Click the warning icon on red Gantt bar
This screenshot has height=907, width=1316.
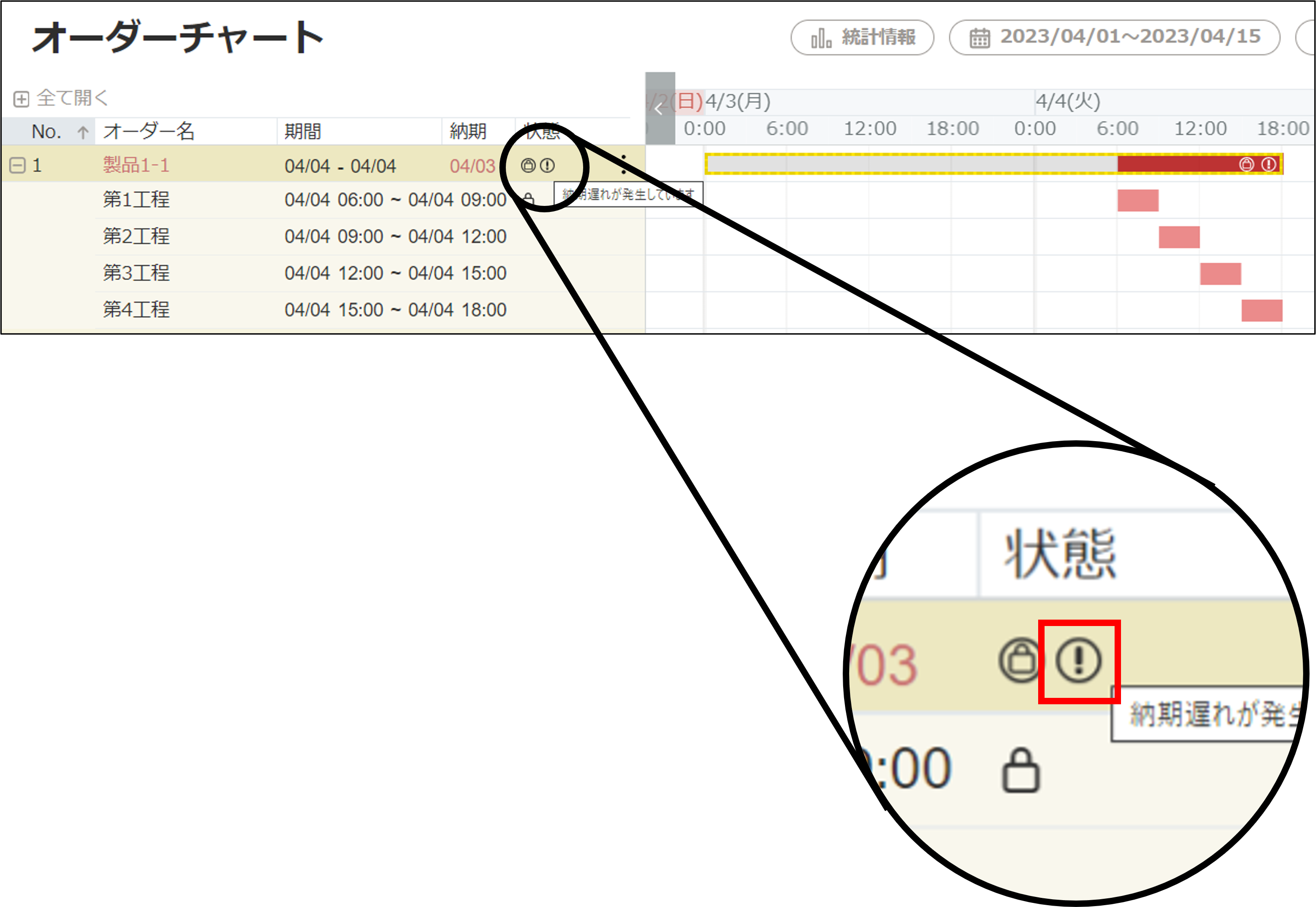1268,164
